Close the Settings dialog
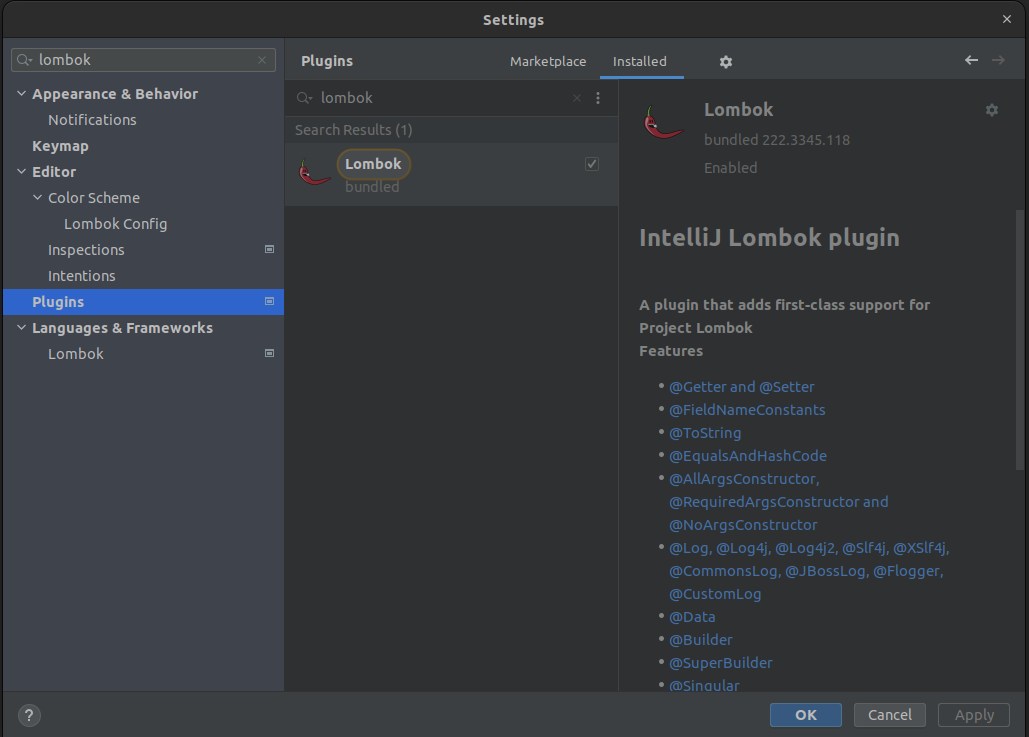This screenshot has width=1029, height=737. tap(1007, 19)
